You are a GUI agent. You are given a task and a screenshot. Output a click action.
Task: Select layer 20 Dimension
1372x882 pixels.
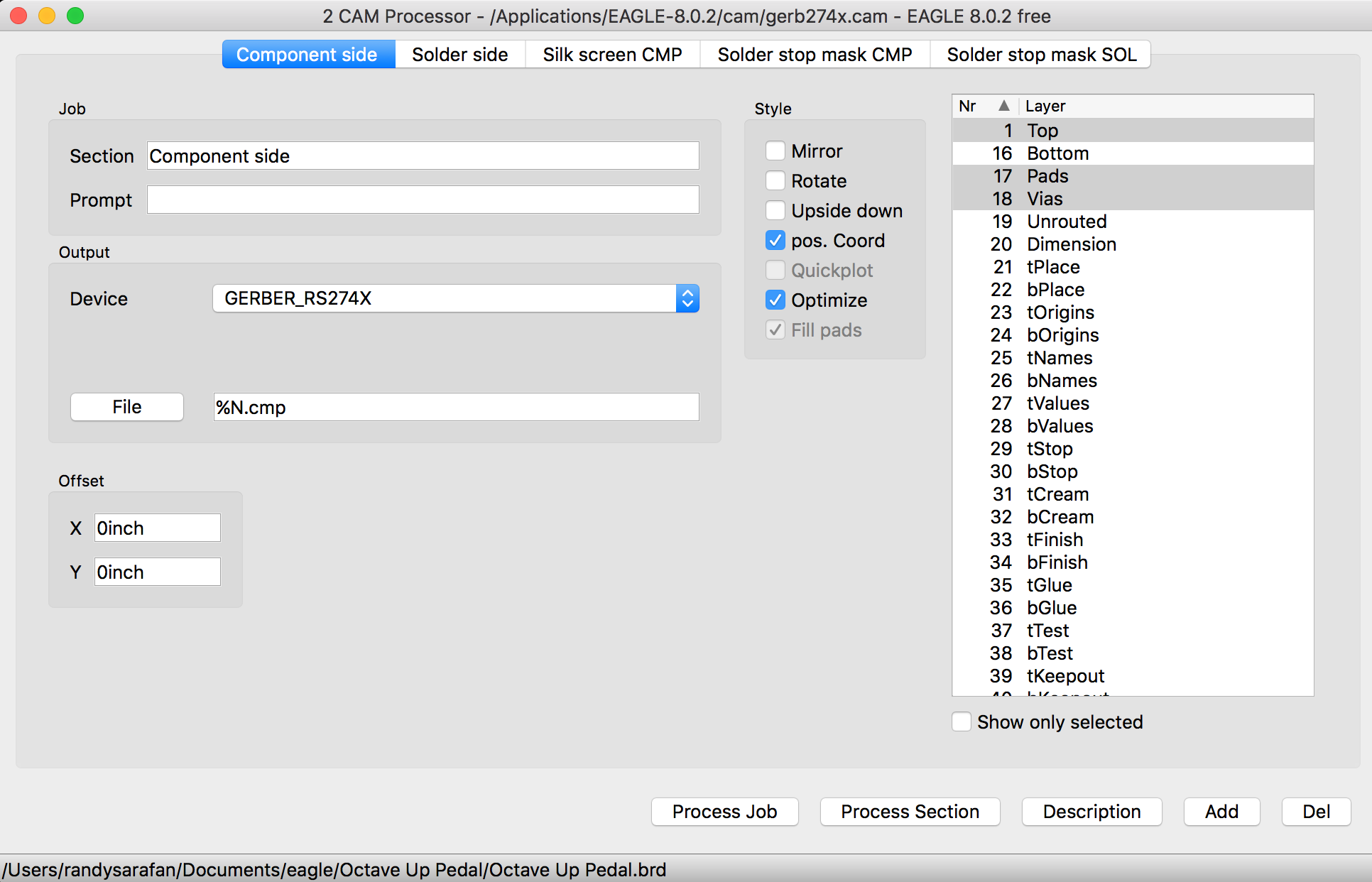[1071, 244]
